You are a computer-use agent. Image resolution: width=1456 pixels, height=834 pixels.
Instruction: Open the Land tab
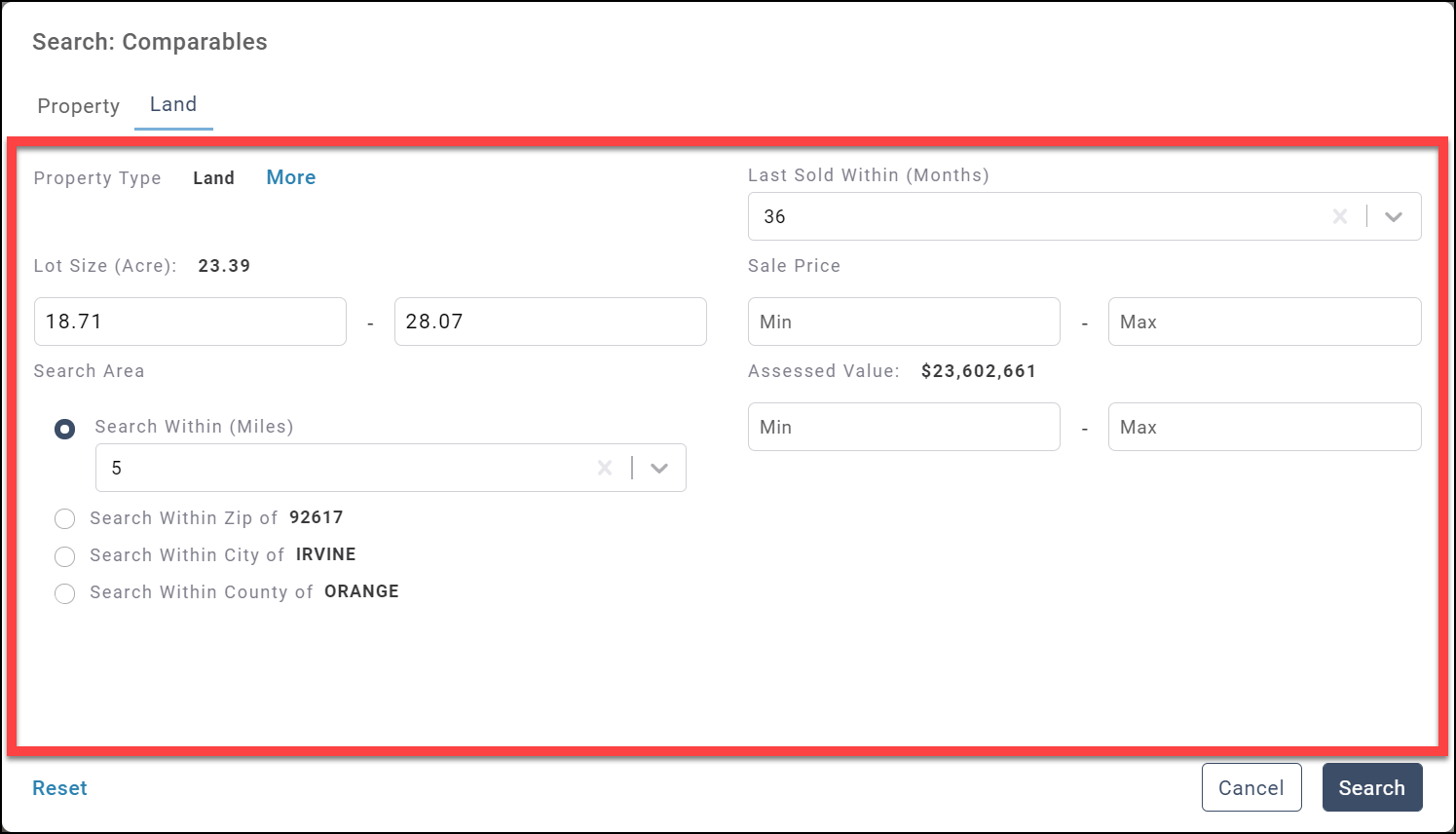[173, 104]
